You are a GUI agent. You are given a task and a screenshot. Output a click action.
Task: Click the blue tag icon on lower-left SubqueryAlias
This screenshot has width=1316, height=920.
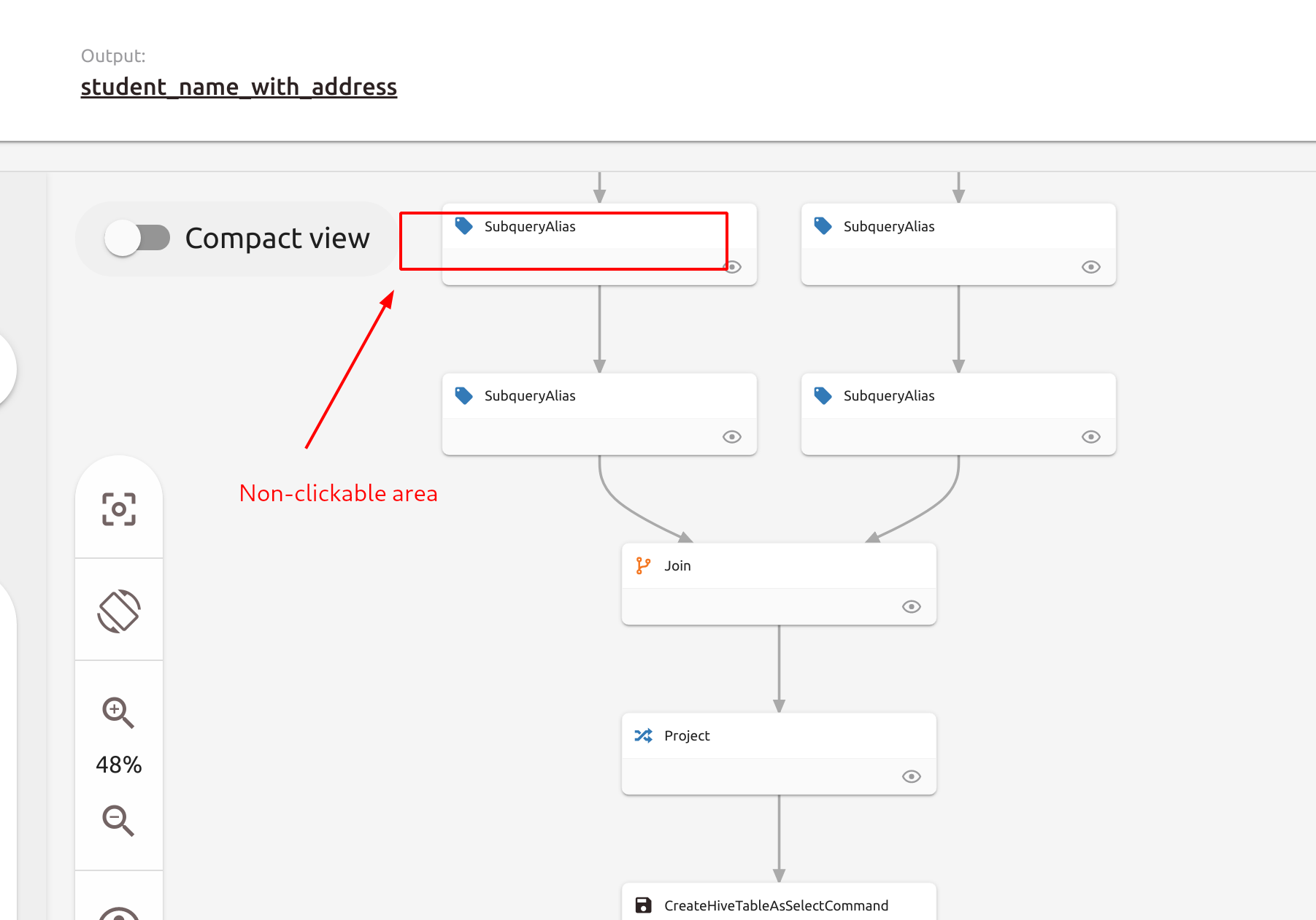[x=464, y=395]
